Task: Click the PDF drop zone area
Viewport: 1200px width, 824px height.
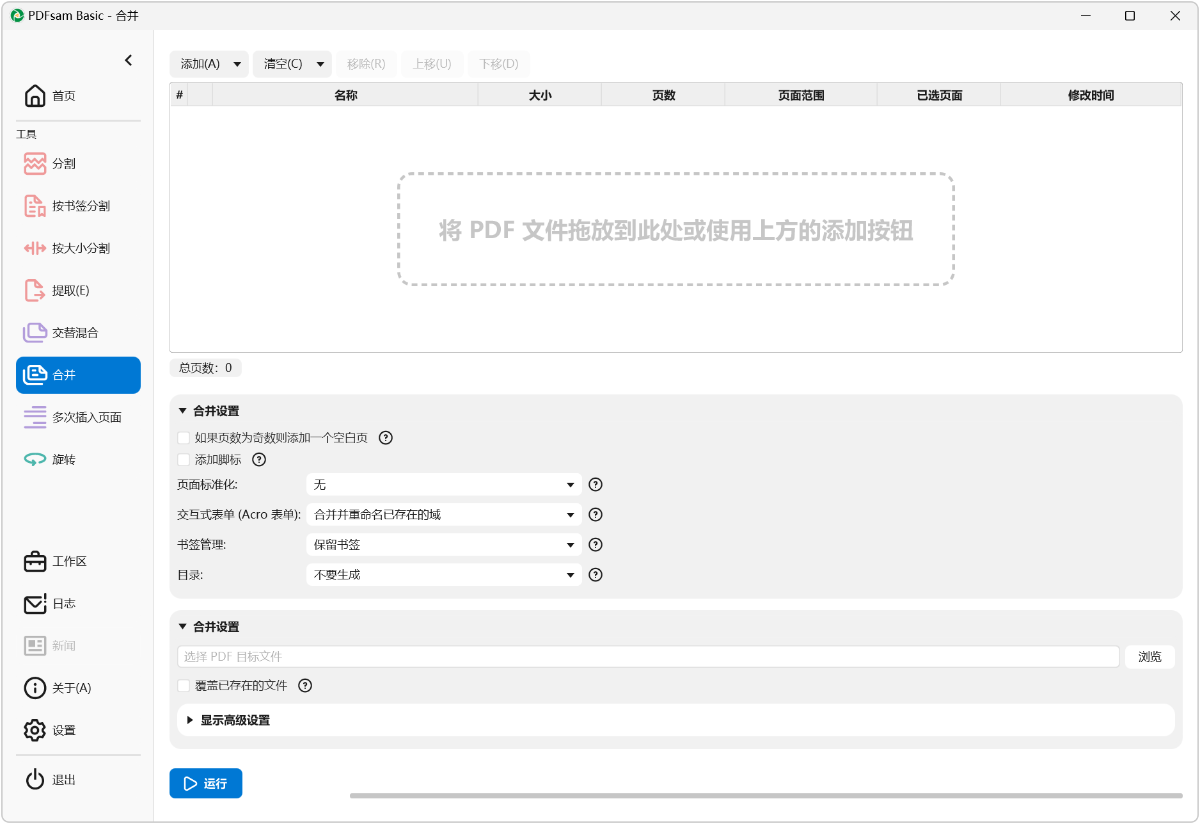Action: [x=676, y=229]
